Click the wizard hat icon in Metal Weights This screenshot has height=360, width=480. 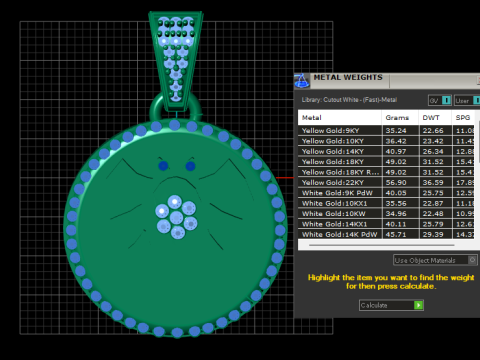click(302, 81)
